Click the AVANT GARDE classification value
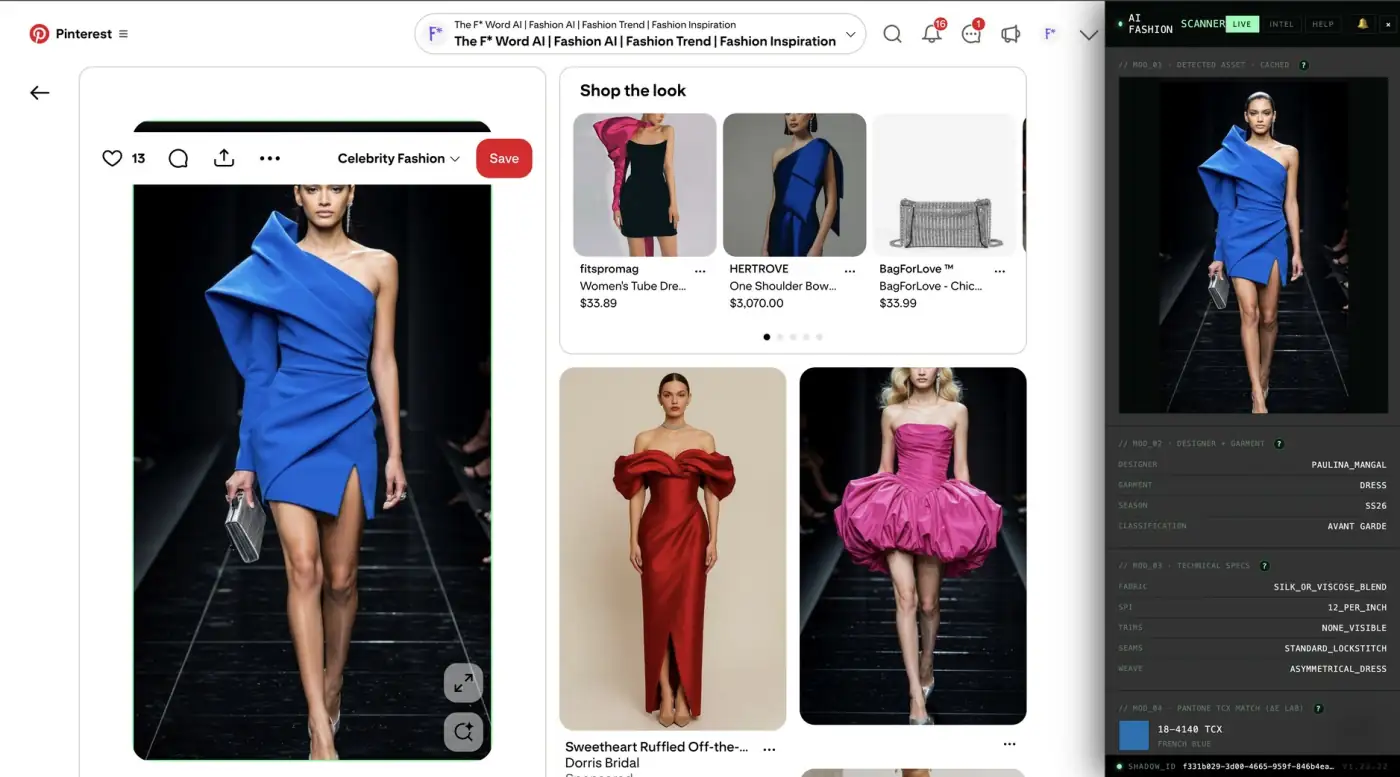 1357,526
